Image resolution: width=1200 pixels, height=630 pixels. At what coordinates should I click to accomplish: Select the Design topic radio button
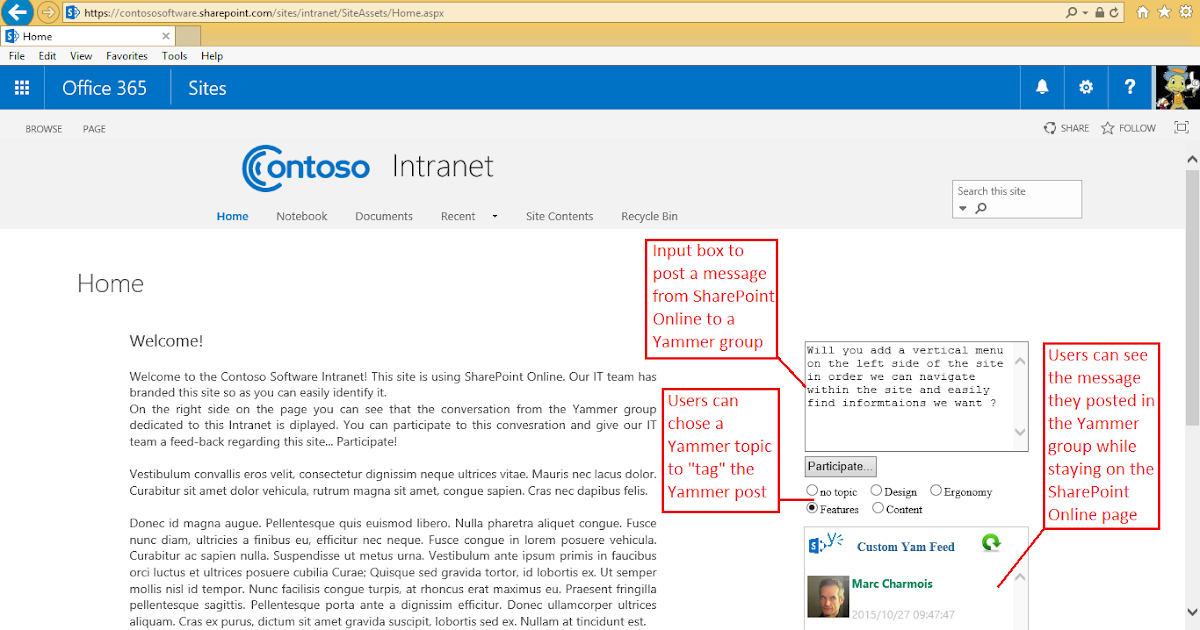click(x=876, y=491)
